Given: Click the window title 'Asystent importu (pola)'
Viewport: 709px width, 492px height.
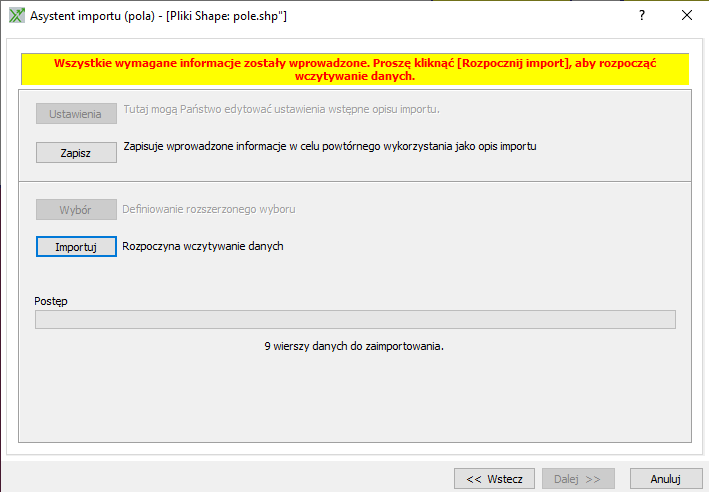Looking at the screenshot, I should pyautogui.click(x=159, y=16).
